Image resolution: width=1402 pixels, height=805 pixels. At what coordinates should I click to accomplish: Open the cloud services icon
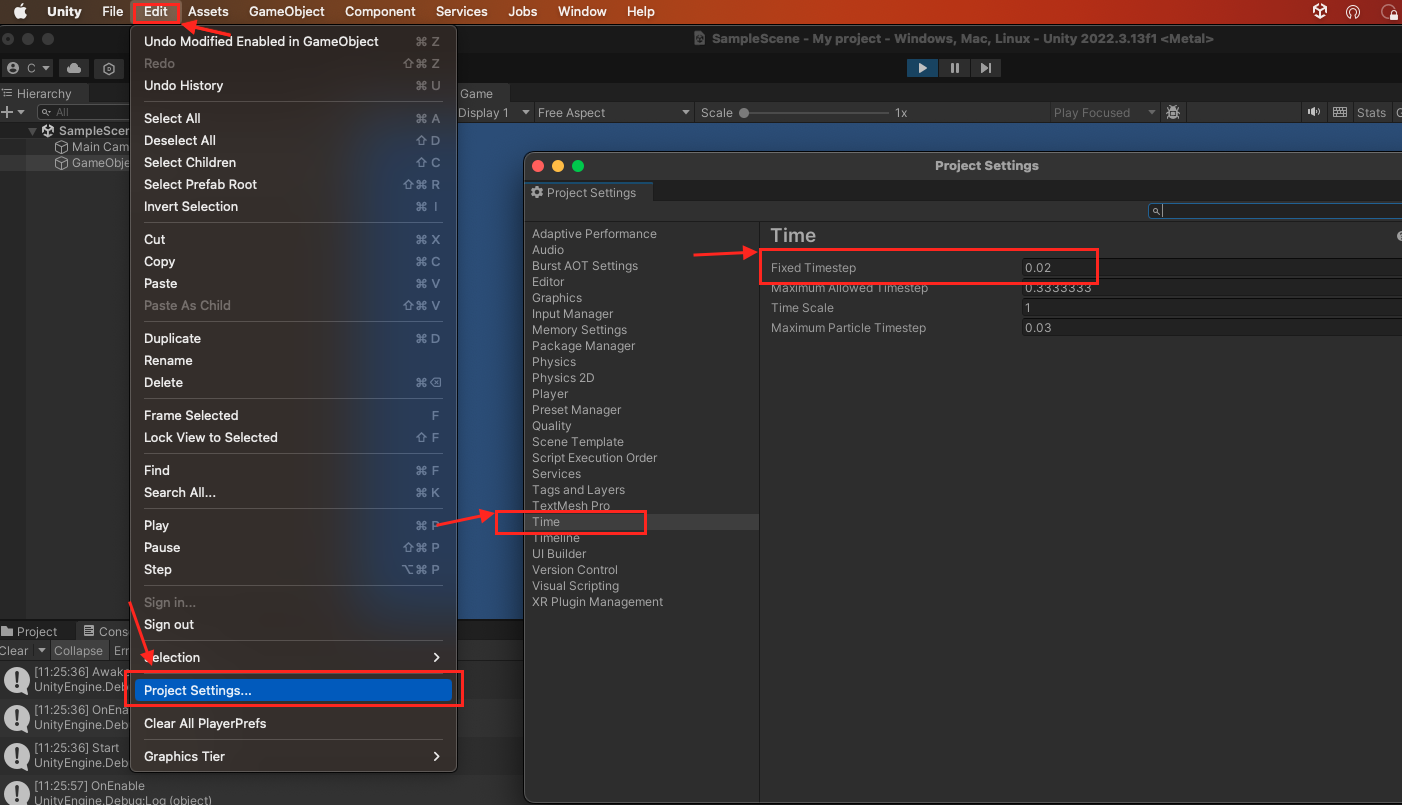74,68
